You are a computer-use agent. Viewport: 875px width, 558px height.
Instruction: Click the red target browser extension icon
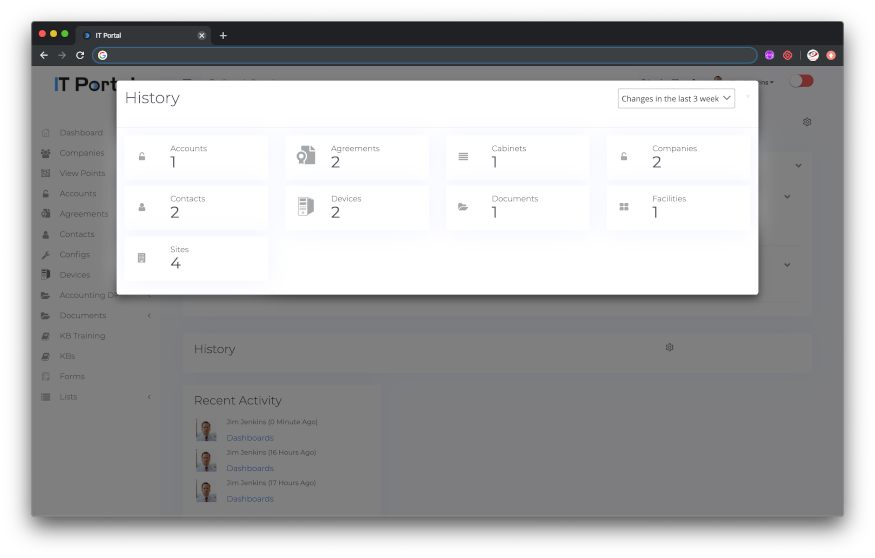point(787,55)
